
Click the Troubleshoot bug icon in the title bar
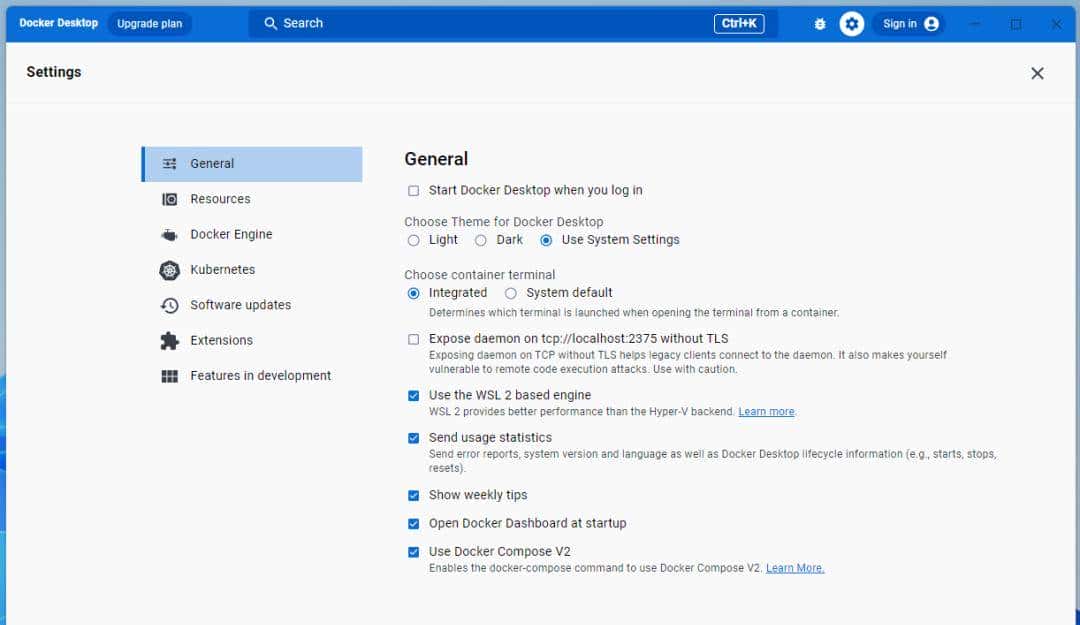point(819,23)
